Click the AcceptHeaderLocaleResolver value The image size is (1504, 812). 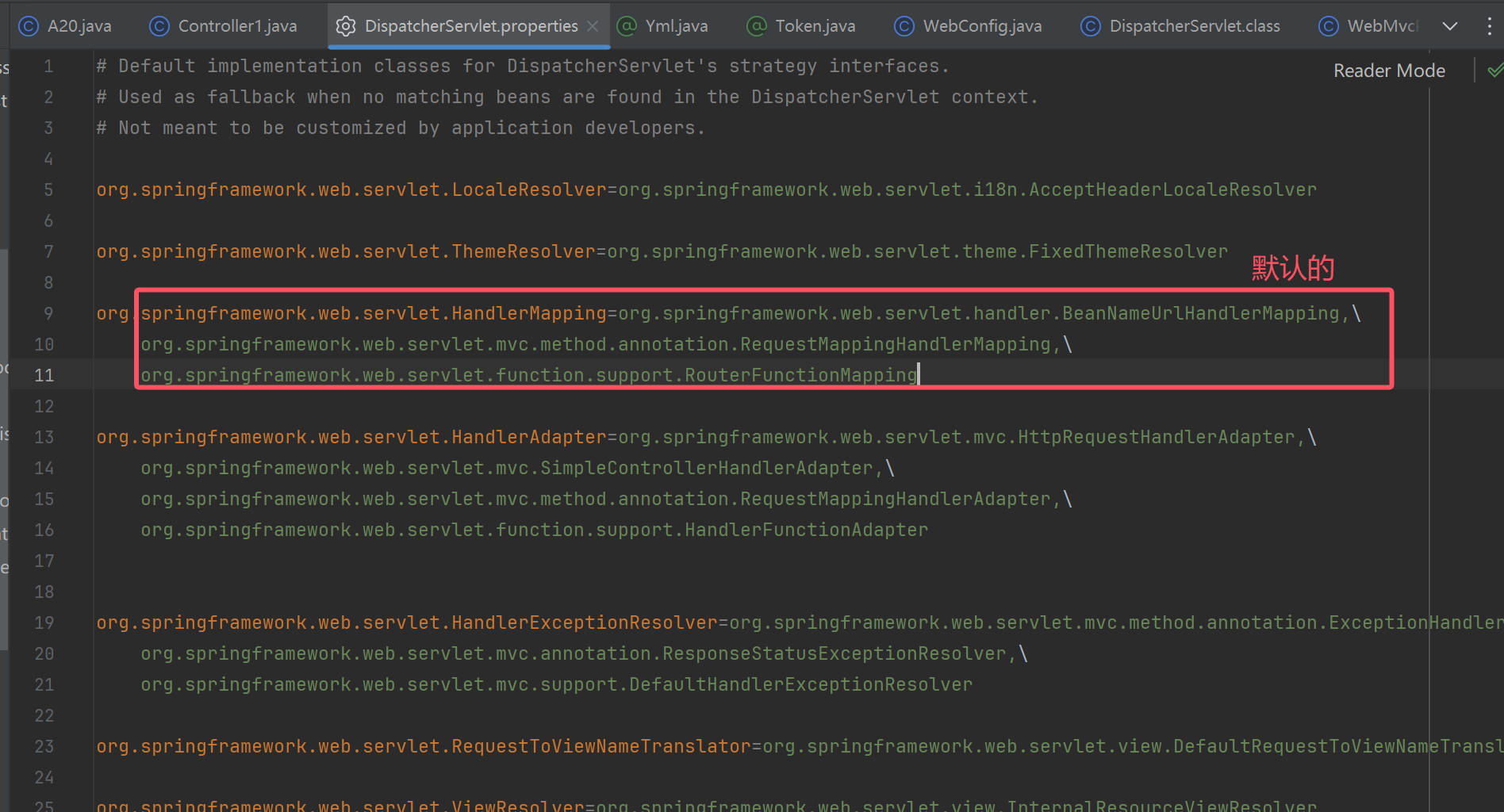point(967,190)
